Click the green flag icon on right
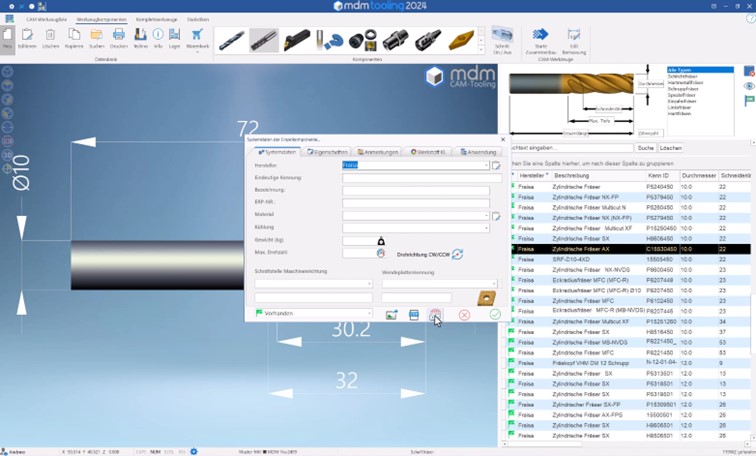The width and height of the screenshot is (756, 456). pyautogui.click(x=749, y=100)
